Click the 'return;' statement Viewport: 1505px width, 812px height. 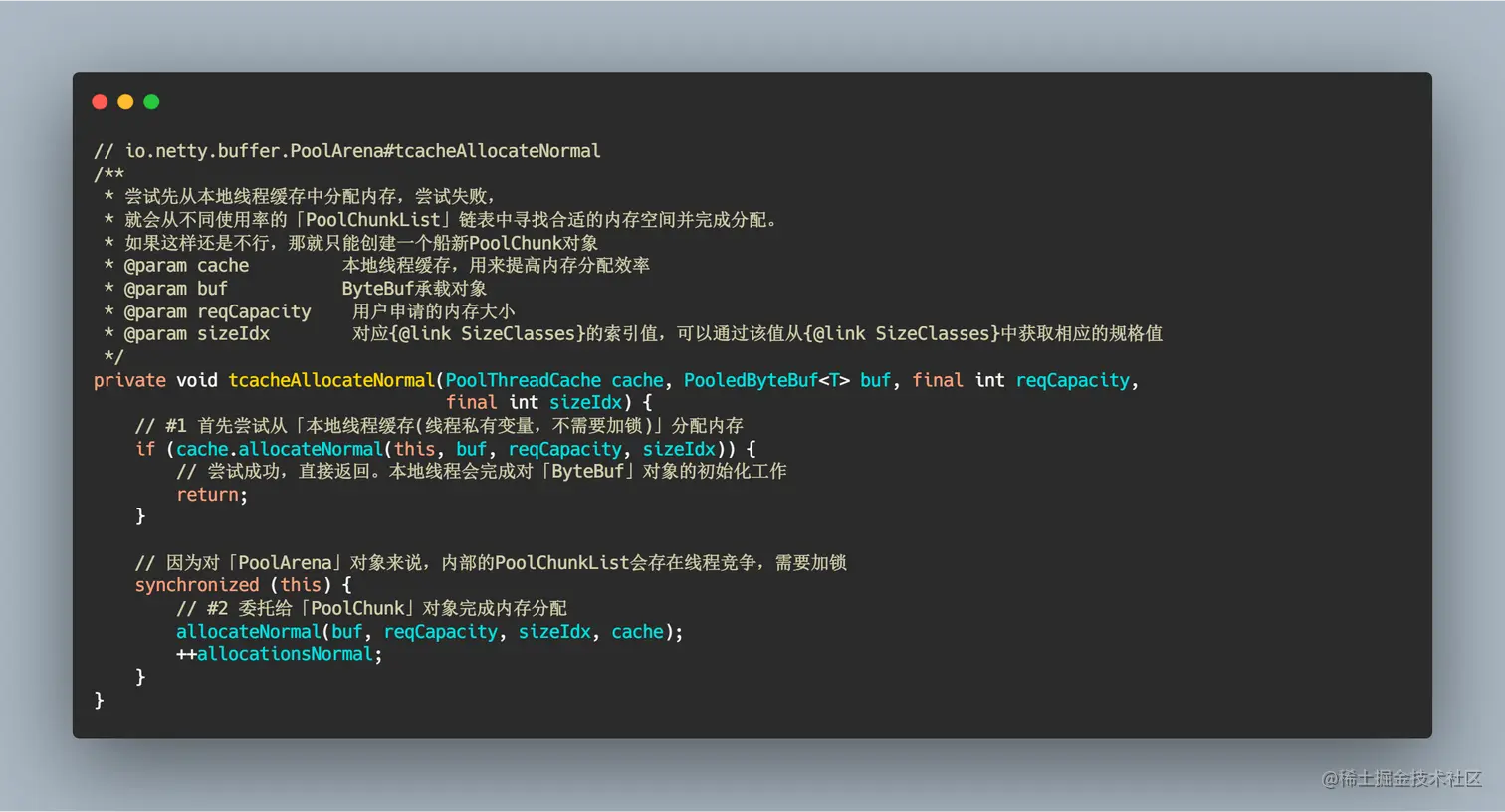click(212, 495)
